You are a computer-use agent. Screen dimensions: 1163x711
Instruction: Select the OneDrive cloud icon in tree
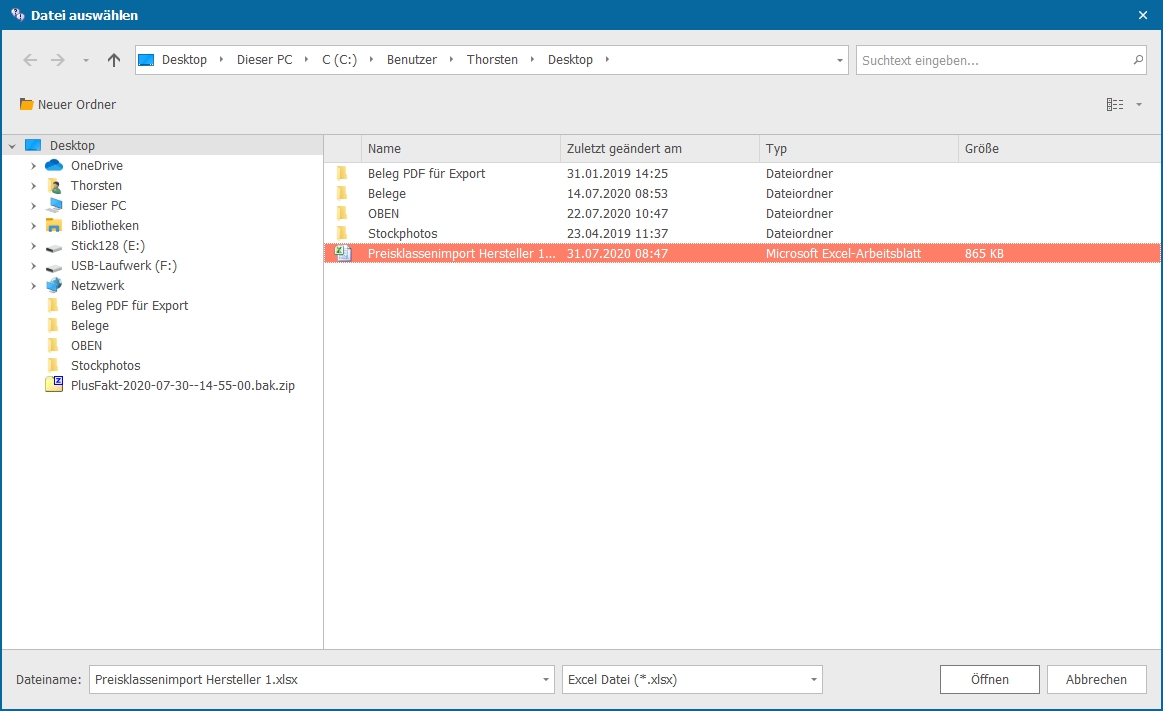54,166
